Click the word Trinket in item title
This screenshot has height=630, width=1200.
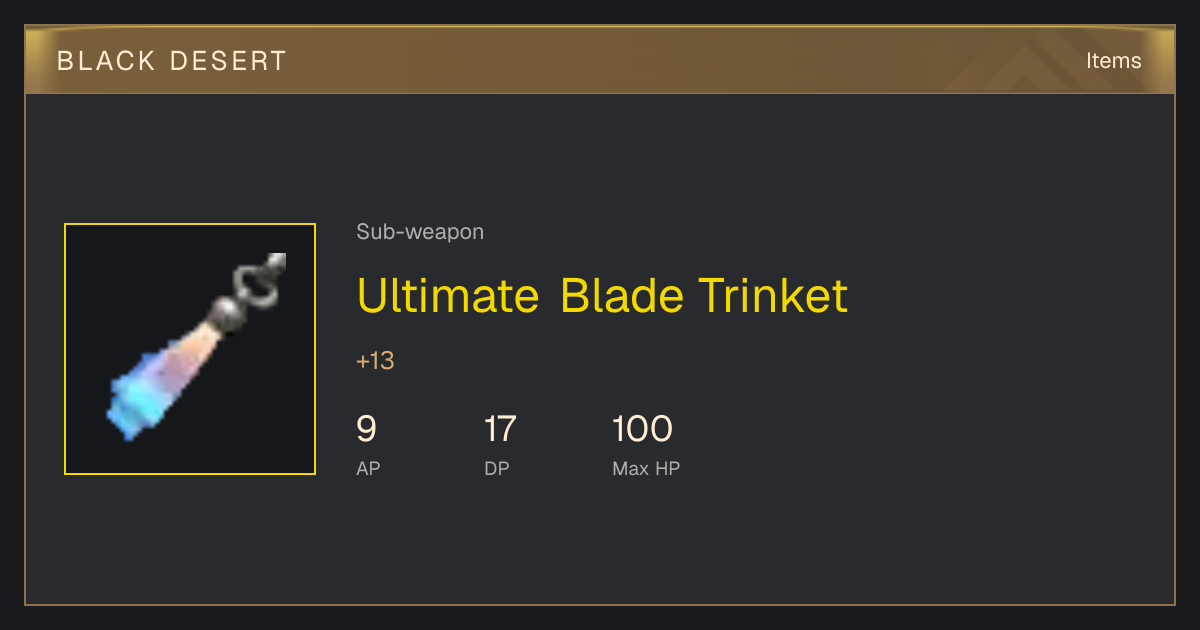pos(773,295)
